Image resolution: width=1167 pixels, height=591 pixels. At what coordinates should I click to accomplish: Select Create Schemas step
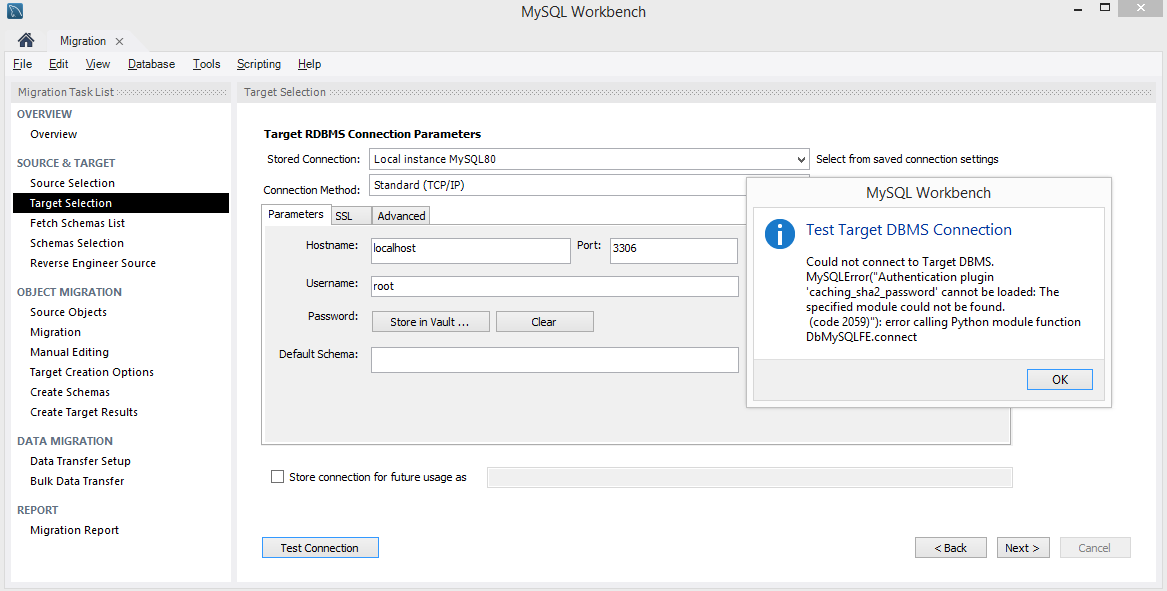(70, 392)
